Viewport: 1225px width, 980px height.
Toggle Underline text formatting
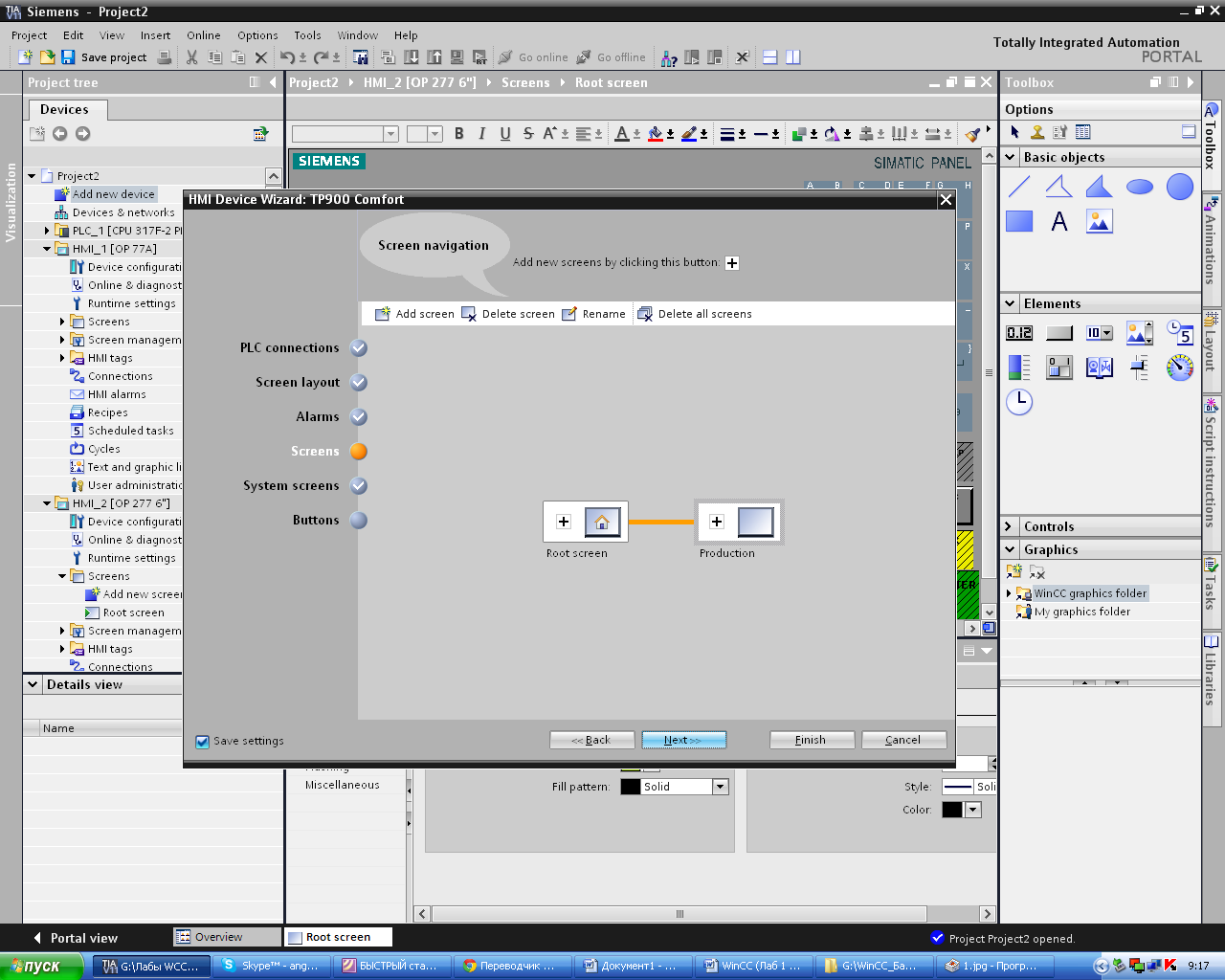coord(505,134)
